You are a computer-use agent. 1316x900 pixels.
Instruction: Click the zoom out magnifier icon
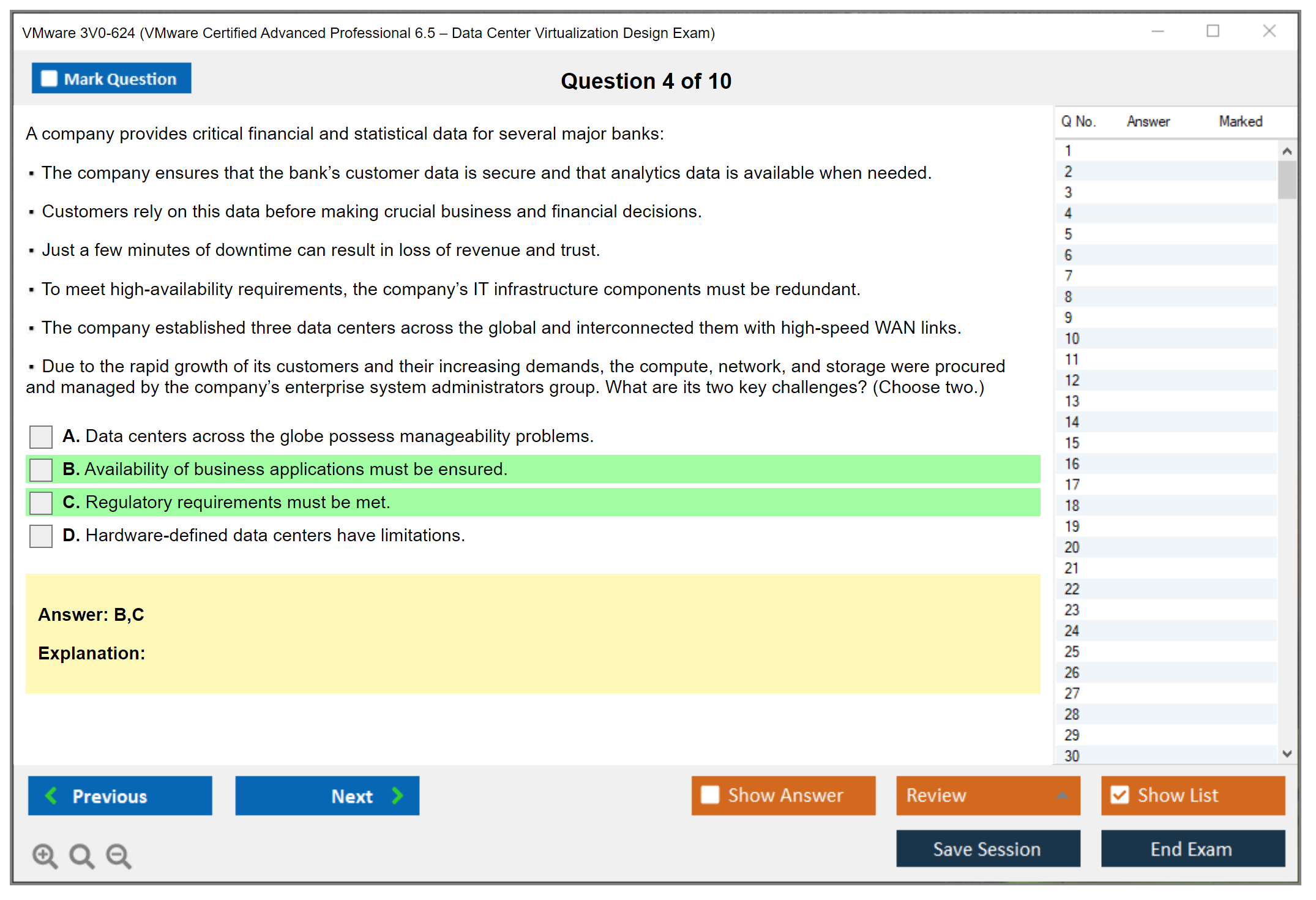click(x=119, y=855)
